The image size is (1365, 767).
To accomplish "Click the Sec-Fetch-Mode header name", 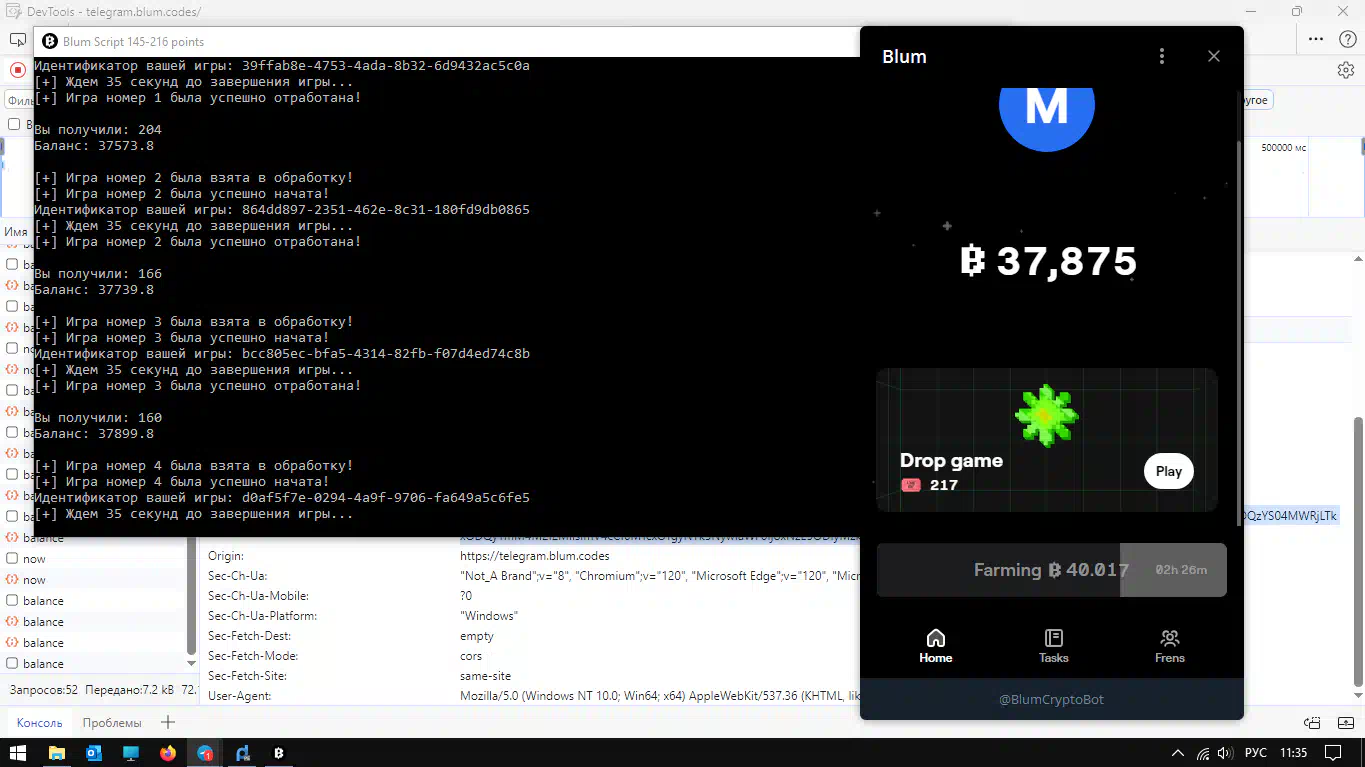I will pos(253,656).
